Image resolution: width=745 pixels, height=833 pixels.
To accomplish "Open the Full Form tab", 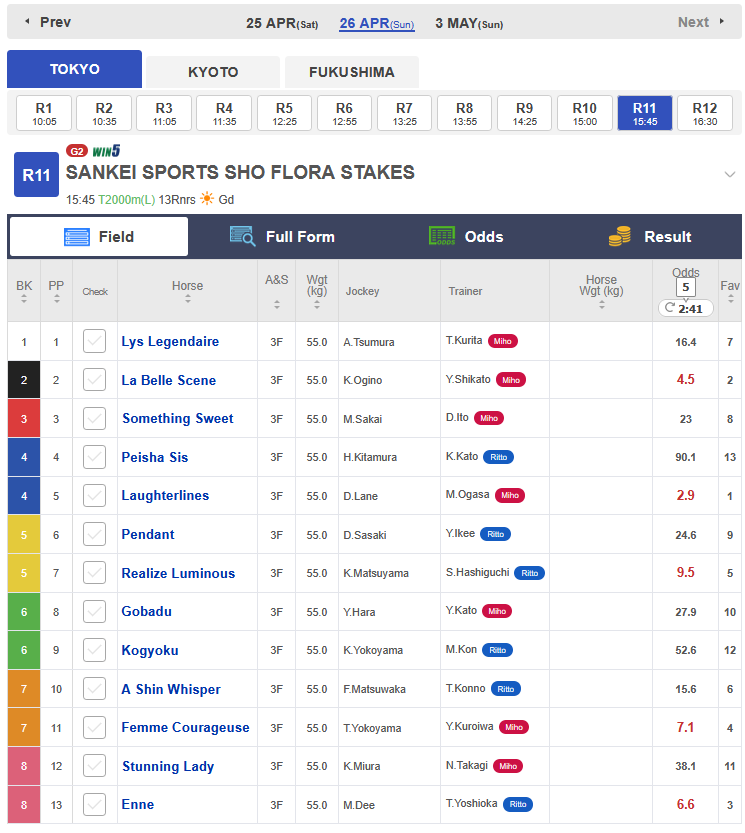I will 282,237.
